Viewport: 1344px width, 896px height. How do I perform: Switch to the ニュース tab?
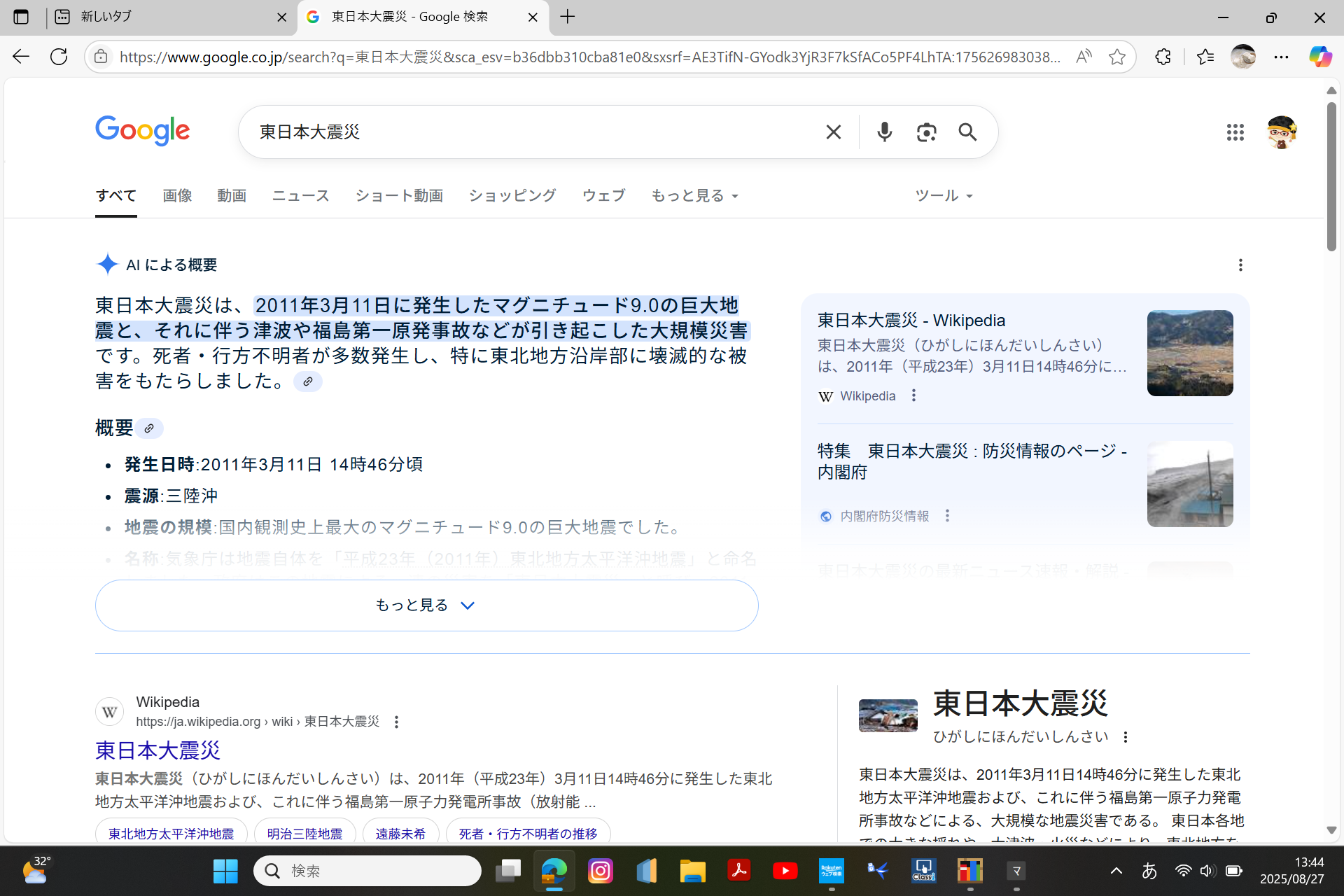click(x=300, y=196)
